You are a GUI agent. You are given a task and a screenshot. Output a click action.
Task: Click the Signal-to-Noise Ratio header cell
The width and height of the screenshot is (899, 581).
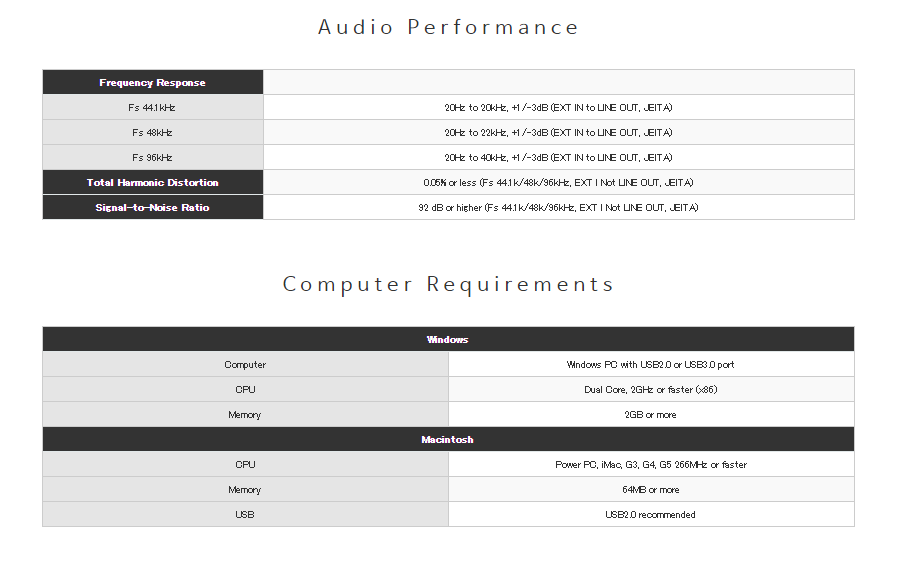(153, 208)
